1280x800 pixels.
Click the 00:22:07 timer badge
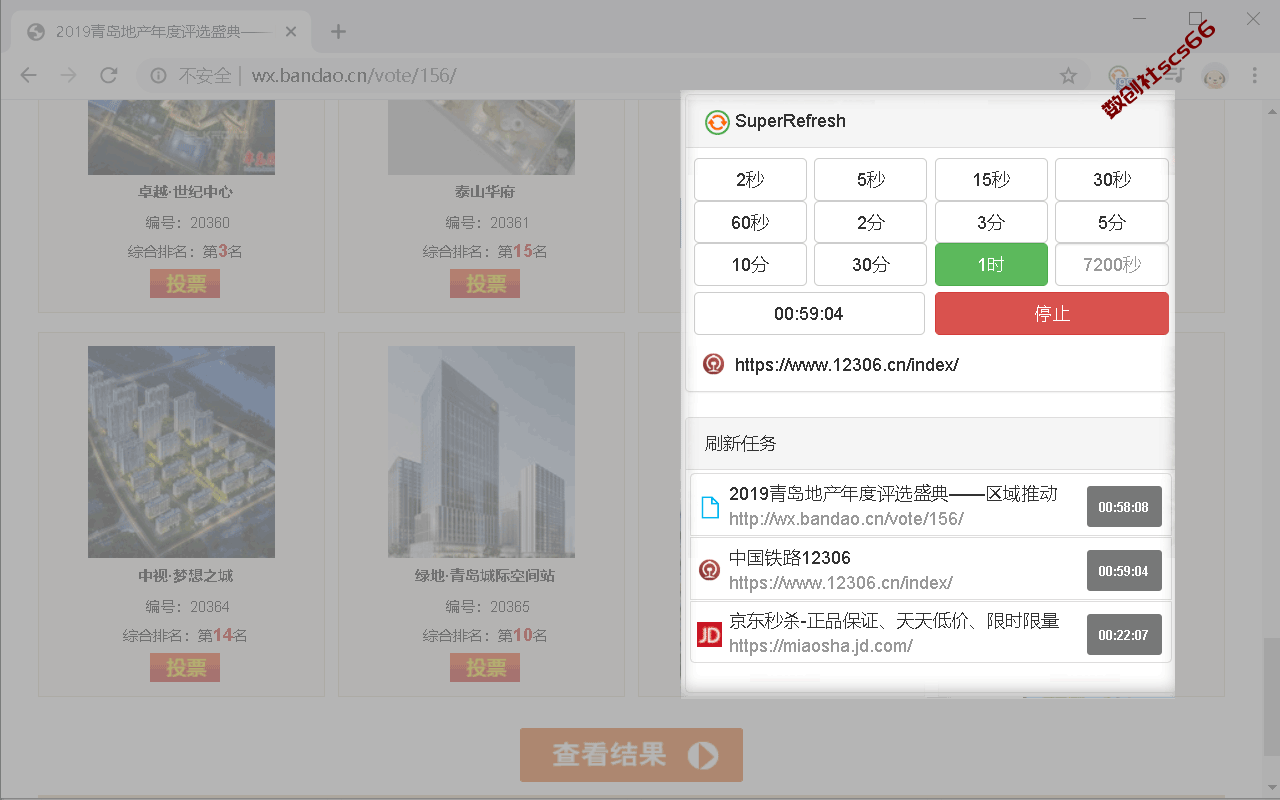(1124, 635)
